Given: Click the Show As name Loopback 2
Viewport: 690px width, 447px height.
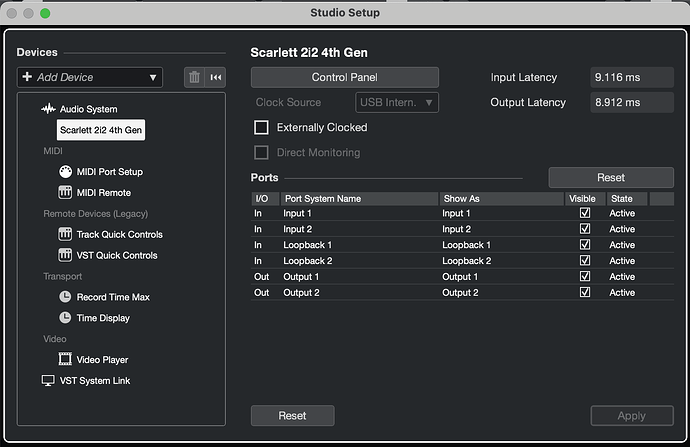Looking at the screenshot, I should click(466, 260).
